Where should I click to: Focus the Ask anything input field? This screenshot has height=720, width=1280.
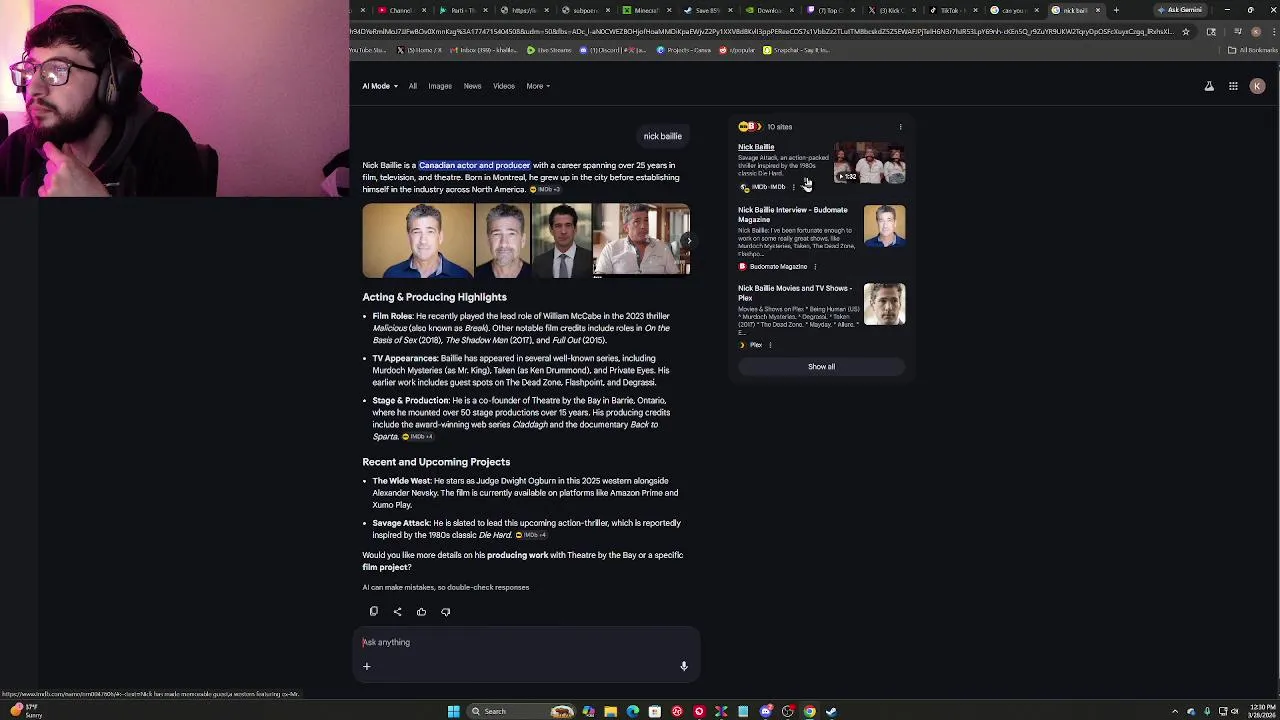pyautogui.click(x=525, y=642)
